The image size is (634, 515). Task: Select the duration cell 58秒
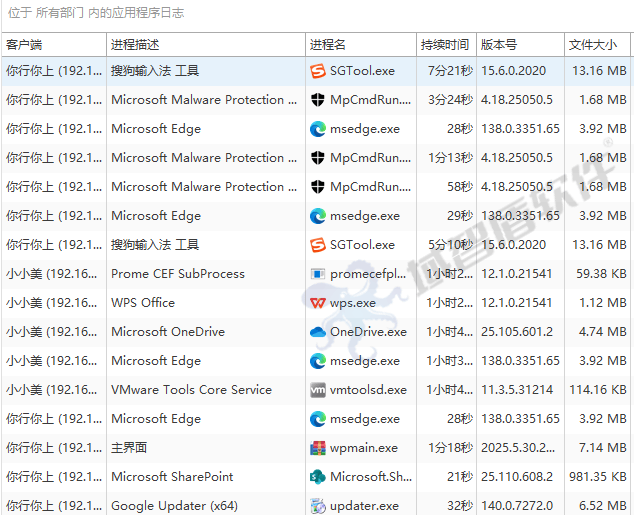460,187
